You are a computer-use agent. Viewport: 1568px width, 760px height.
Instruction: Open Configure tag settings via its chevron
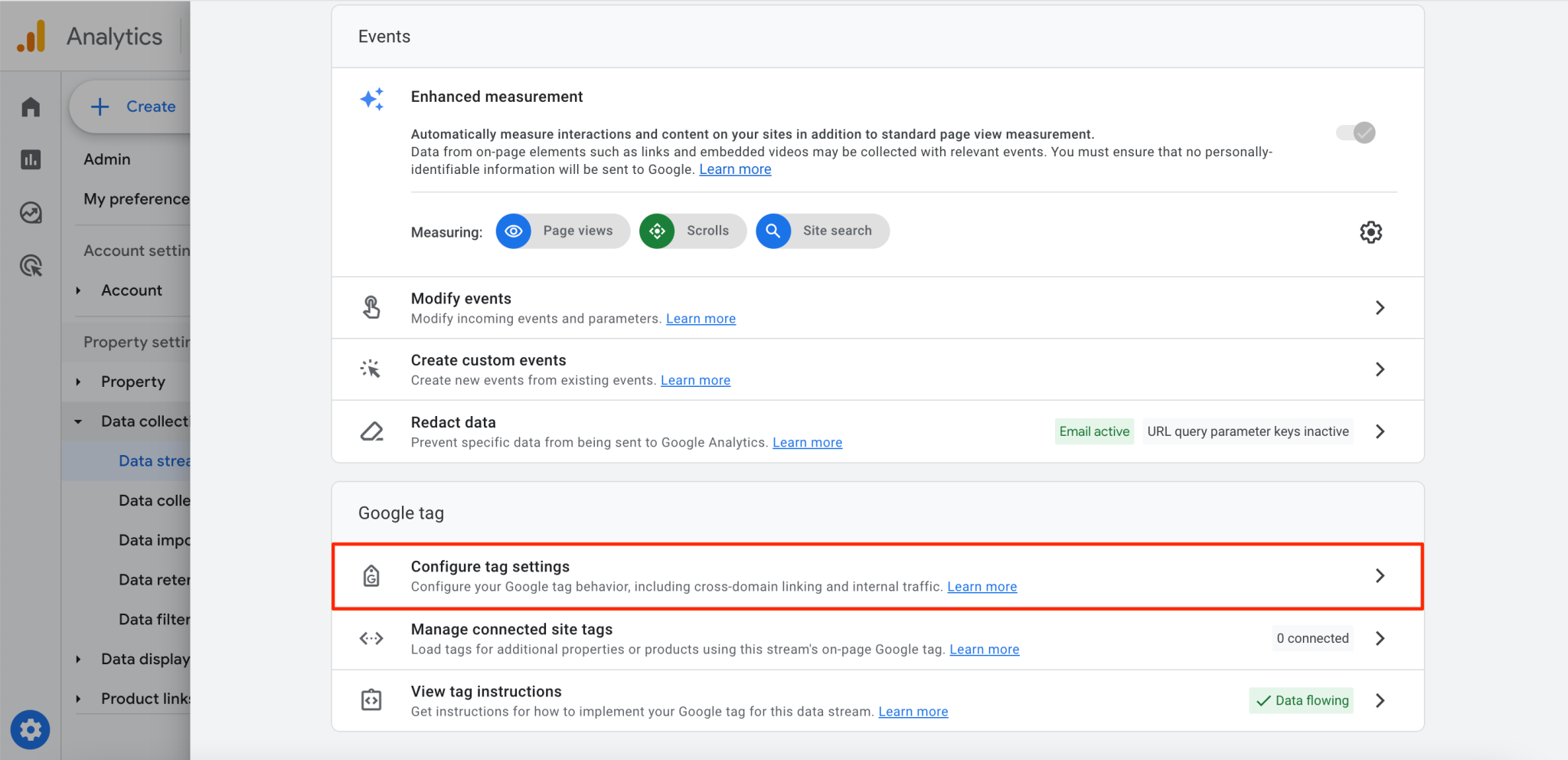[1380, 575]
